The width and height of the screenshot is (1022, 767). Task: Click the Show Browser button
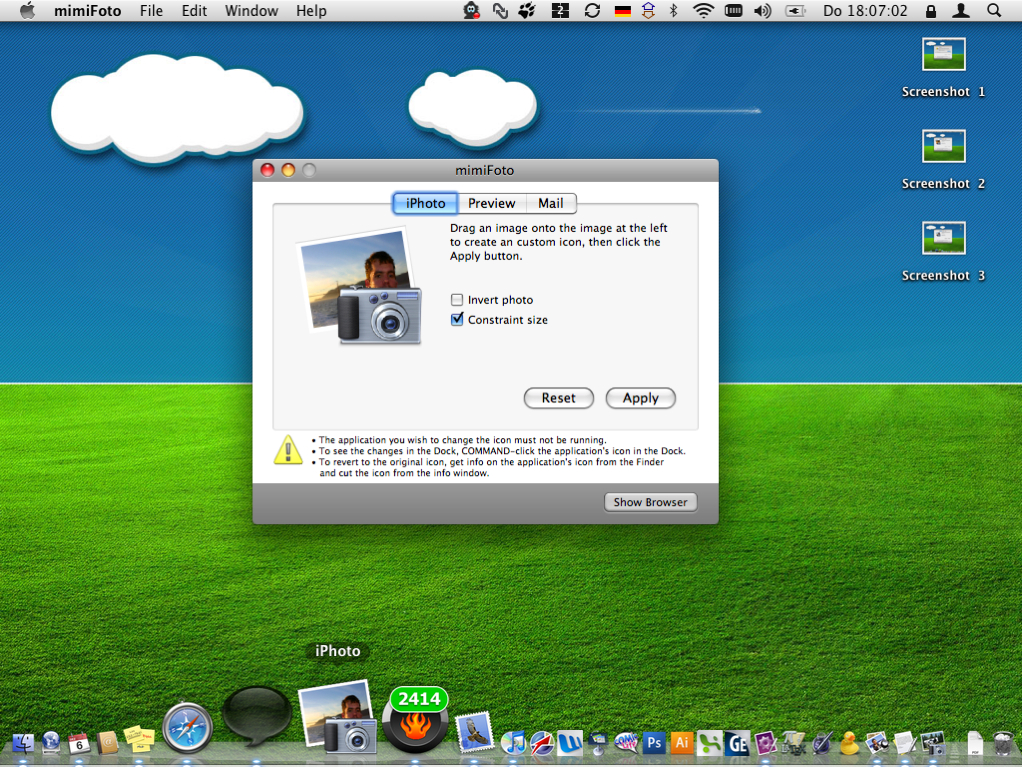[650, 502]
